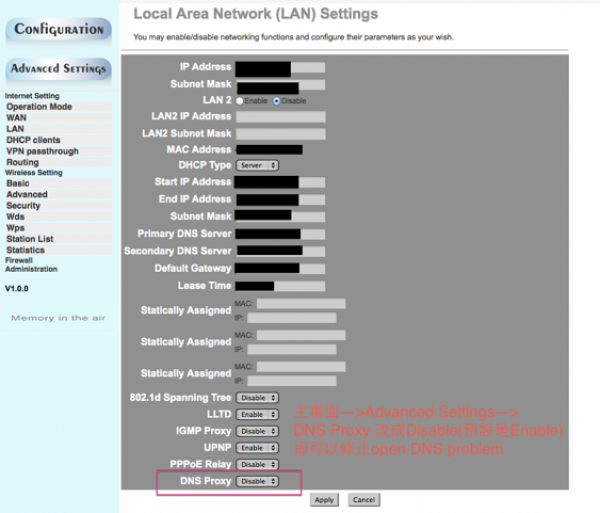This screenshot has width=600, height=513.
Task: Click the LAN2 Subnet Mask field
Action: 280,133
